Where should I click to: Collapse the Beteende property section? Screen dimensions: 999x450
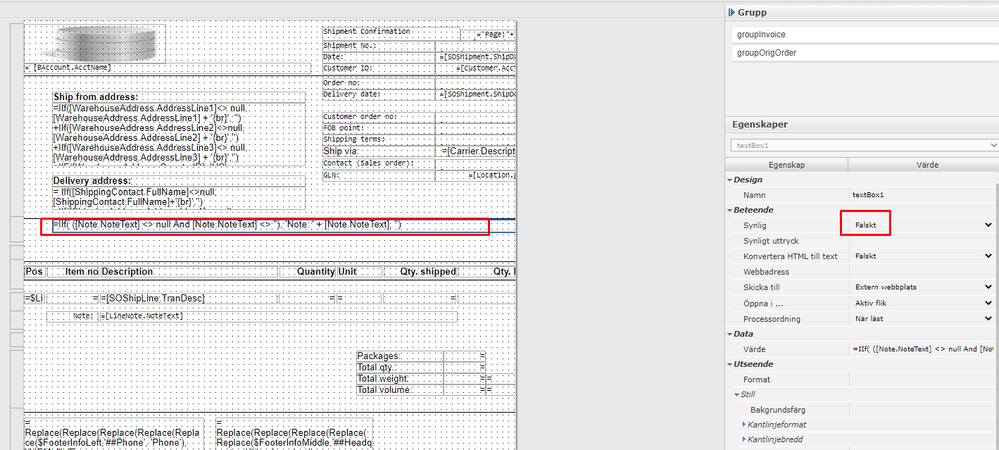(x=730, y=210)
